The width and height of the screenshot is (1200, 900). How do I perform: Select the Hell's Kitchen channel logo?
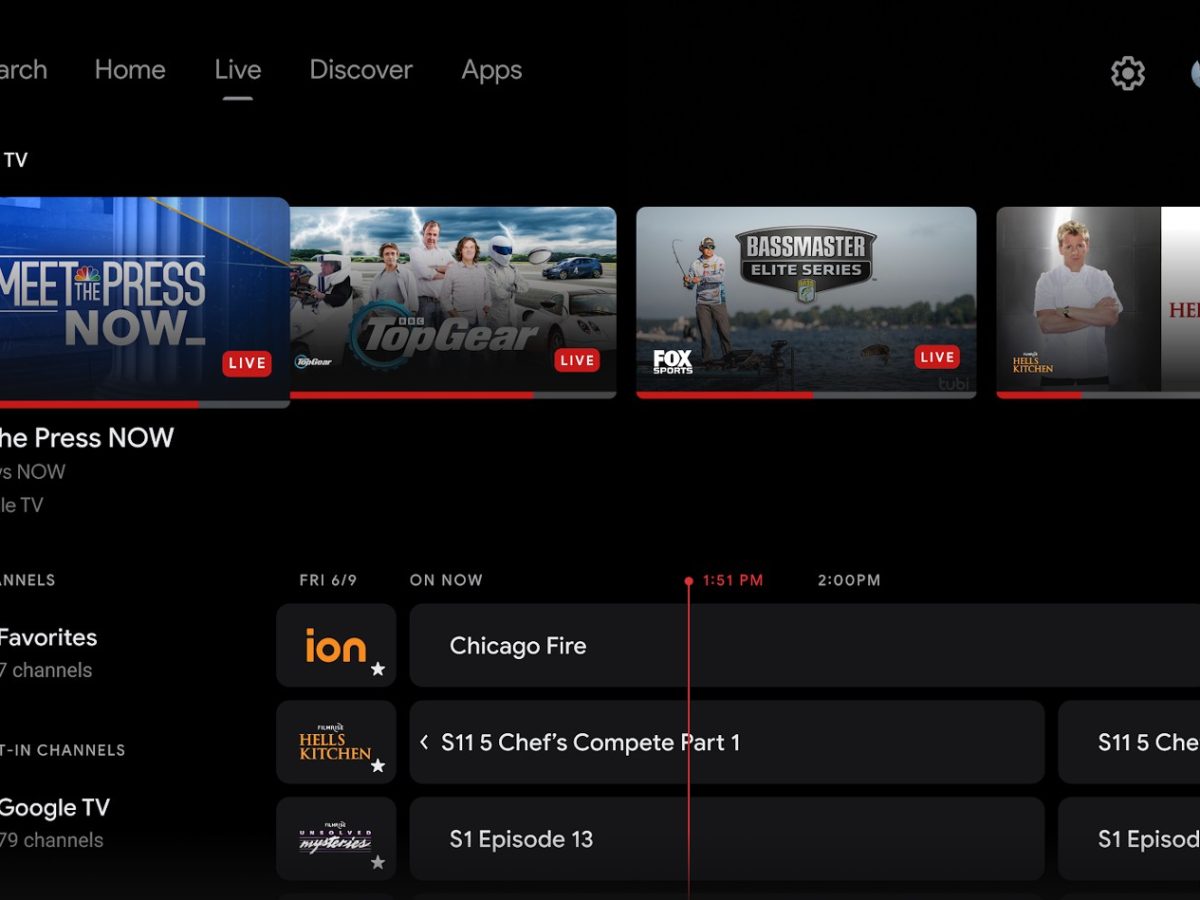click(335, 742)
